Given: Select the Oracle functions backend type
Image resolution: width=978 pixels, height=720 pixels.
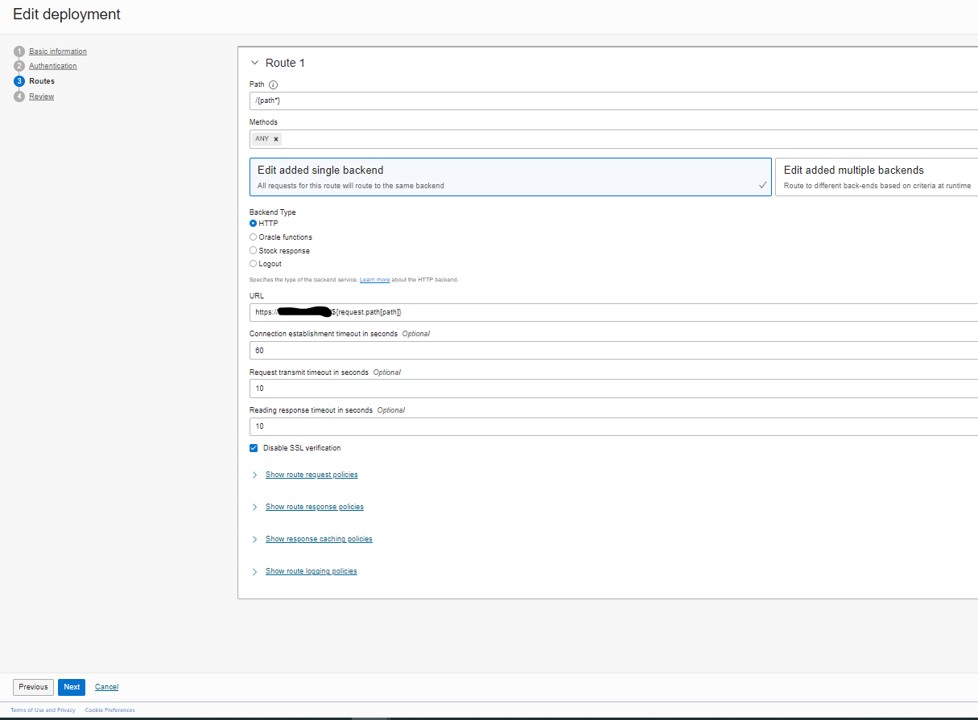Looking at the screenshot, I should pyautogui.click(x=253, y=237).
